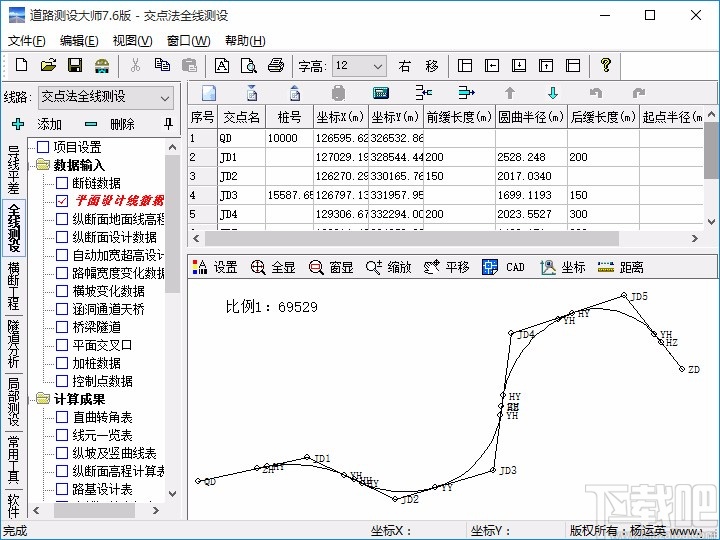
Task: Click the layout icon with down arrow
Action: pyautogui.click(x=519, y=66)
